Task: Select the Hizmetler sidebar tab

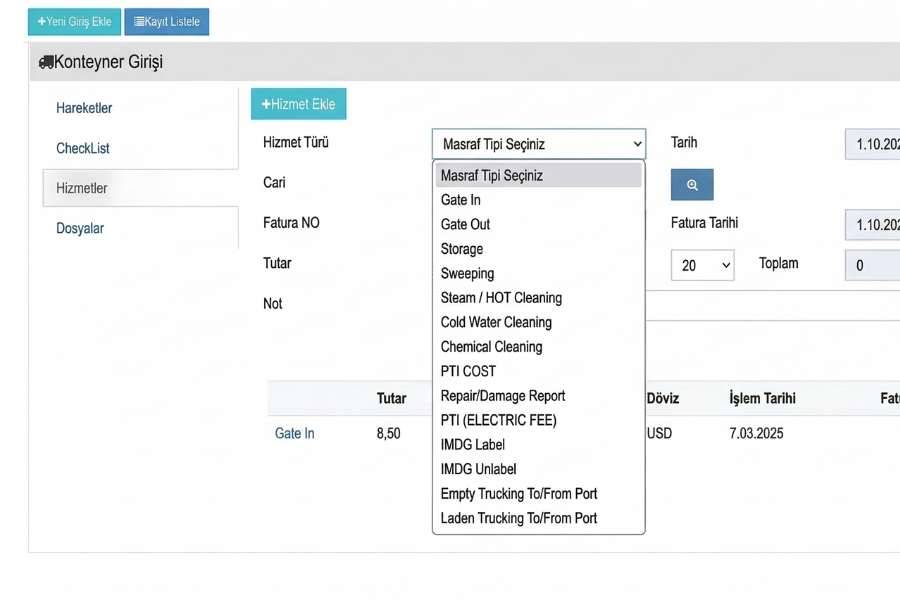Action: pos(82,188)
